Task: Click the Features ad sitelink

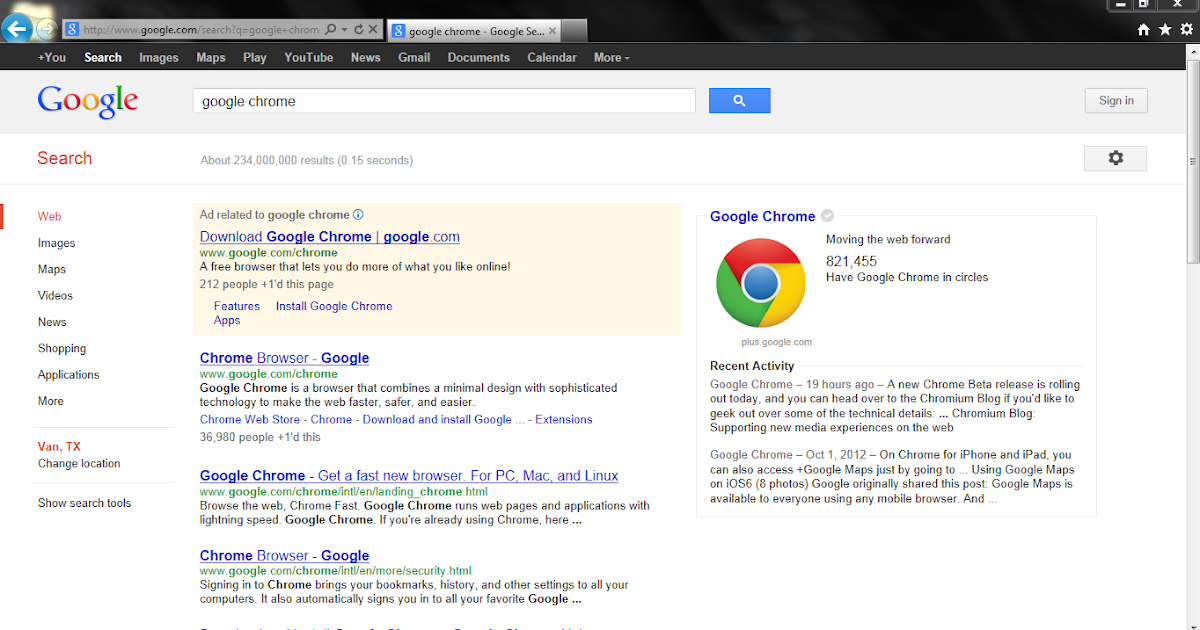Action: tap(237, 306)
